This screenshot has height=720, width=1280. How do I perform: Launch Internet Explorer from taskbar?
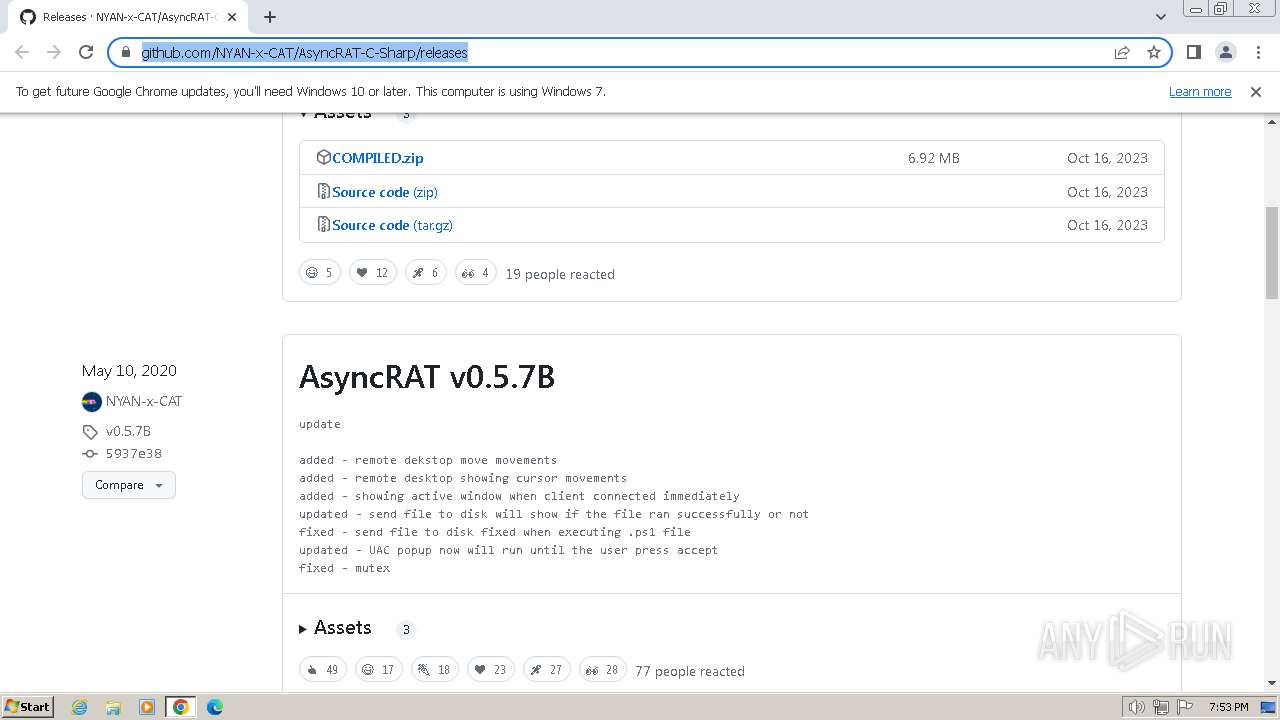(x=80, y=707)
